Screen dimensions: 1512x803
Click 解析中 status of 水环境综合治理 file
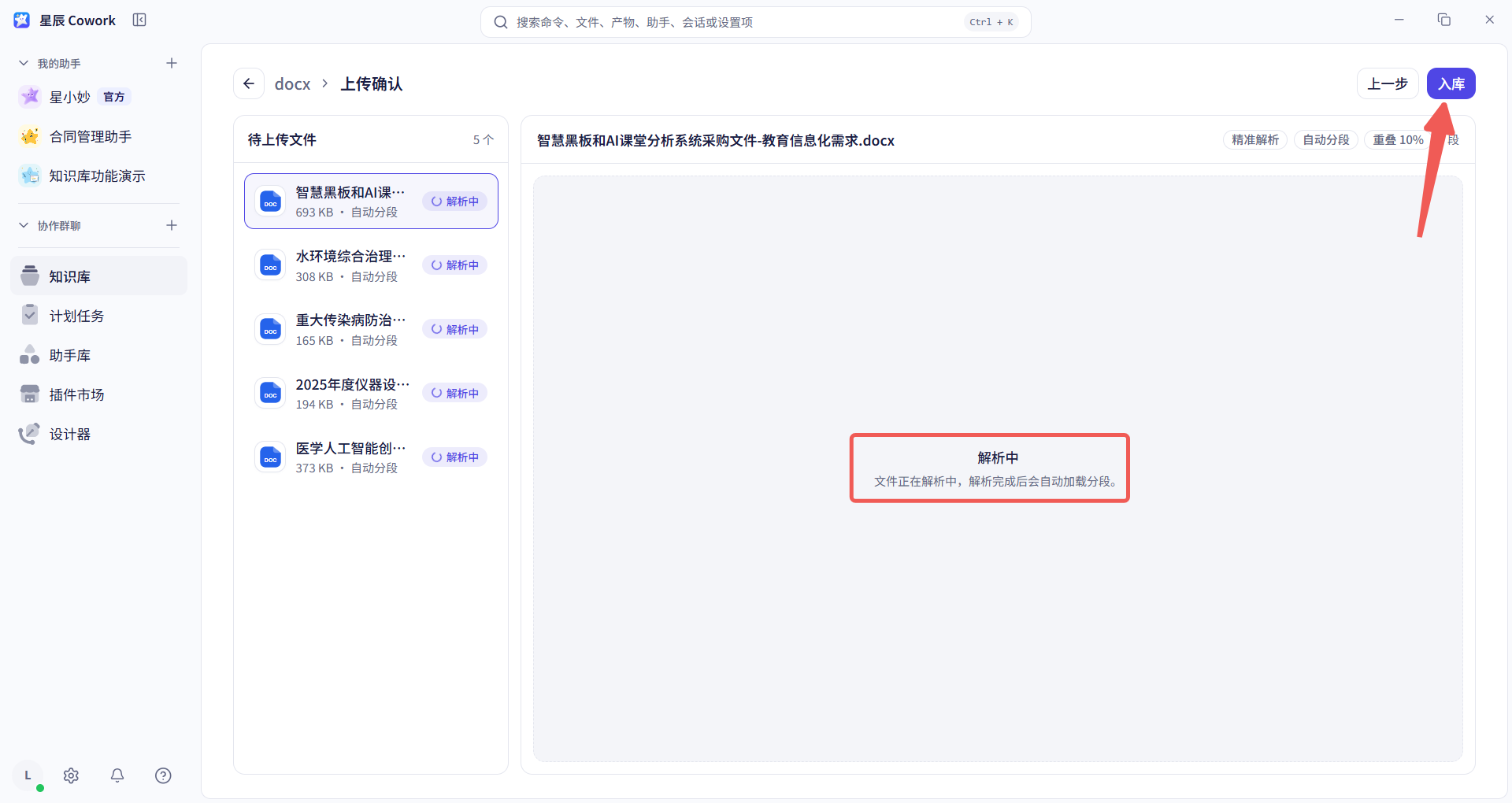(x=455, y=265)
